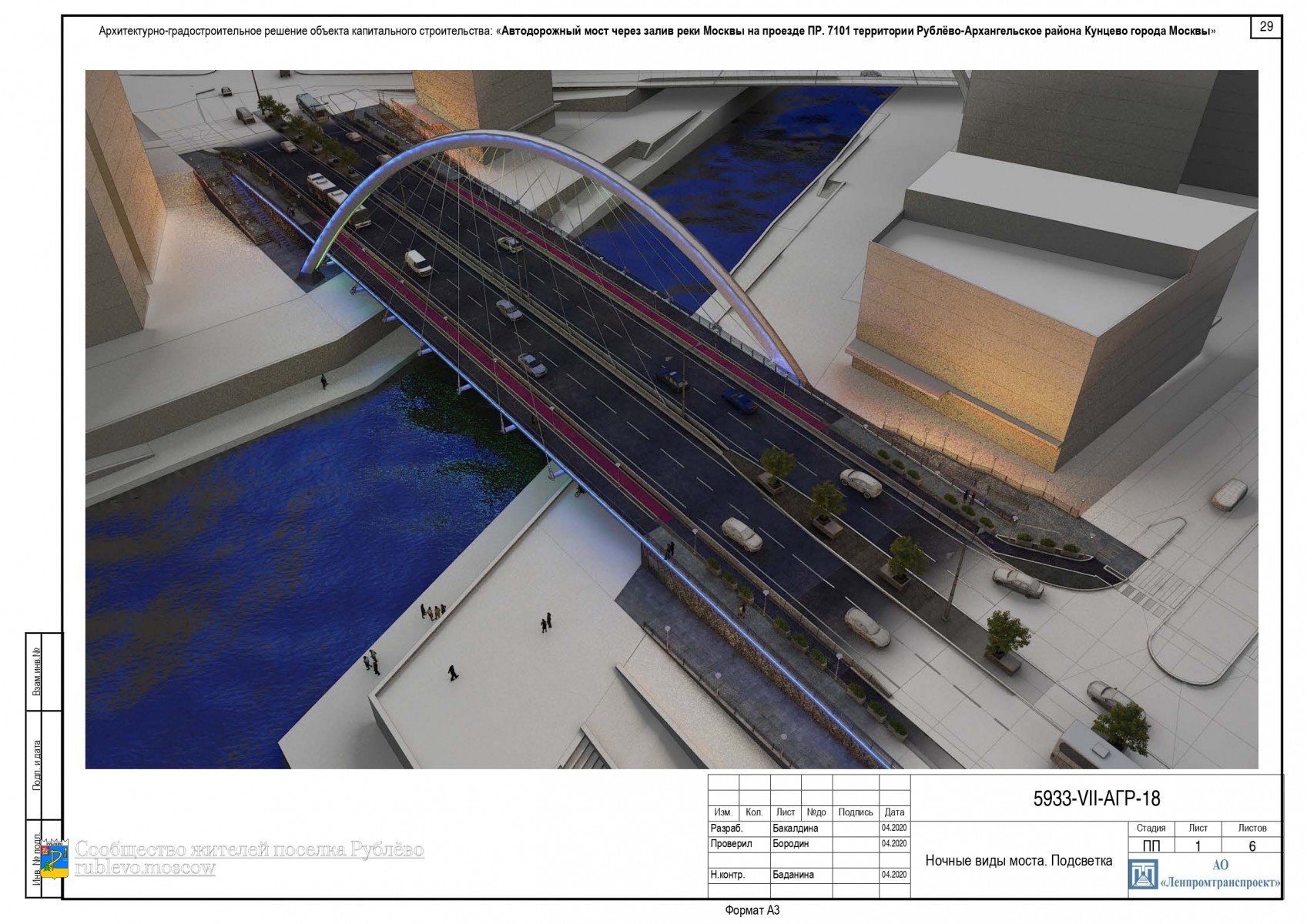Click the Lenpromtransproekt company logo icon

pyautogui.click(x=1143, y=875)
